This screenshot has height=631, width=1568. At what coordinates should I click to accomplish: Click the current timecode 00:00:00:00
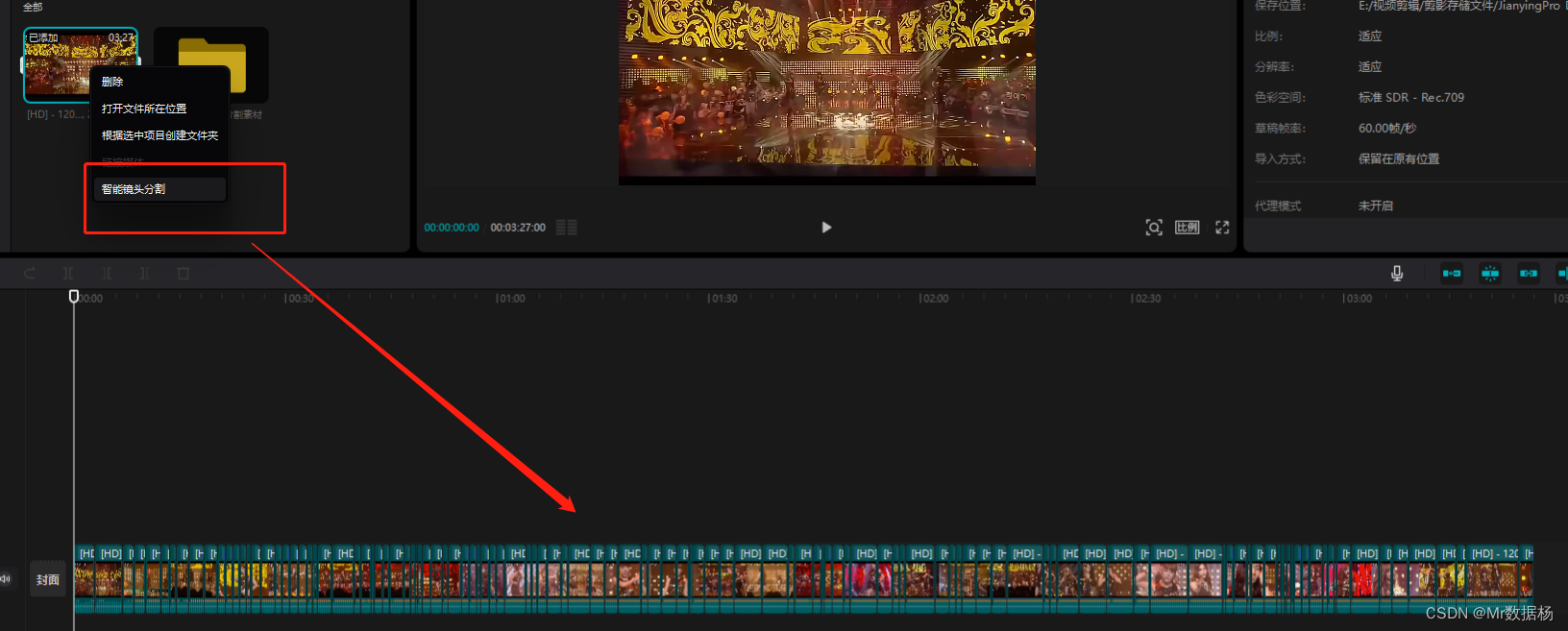coord(452,228)
